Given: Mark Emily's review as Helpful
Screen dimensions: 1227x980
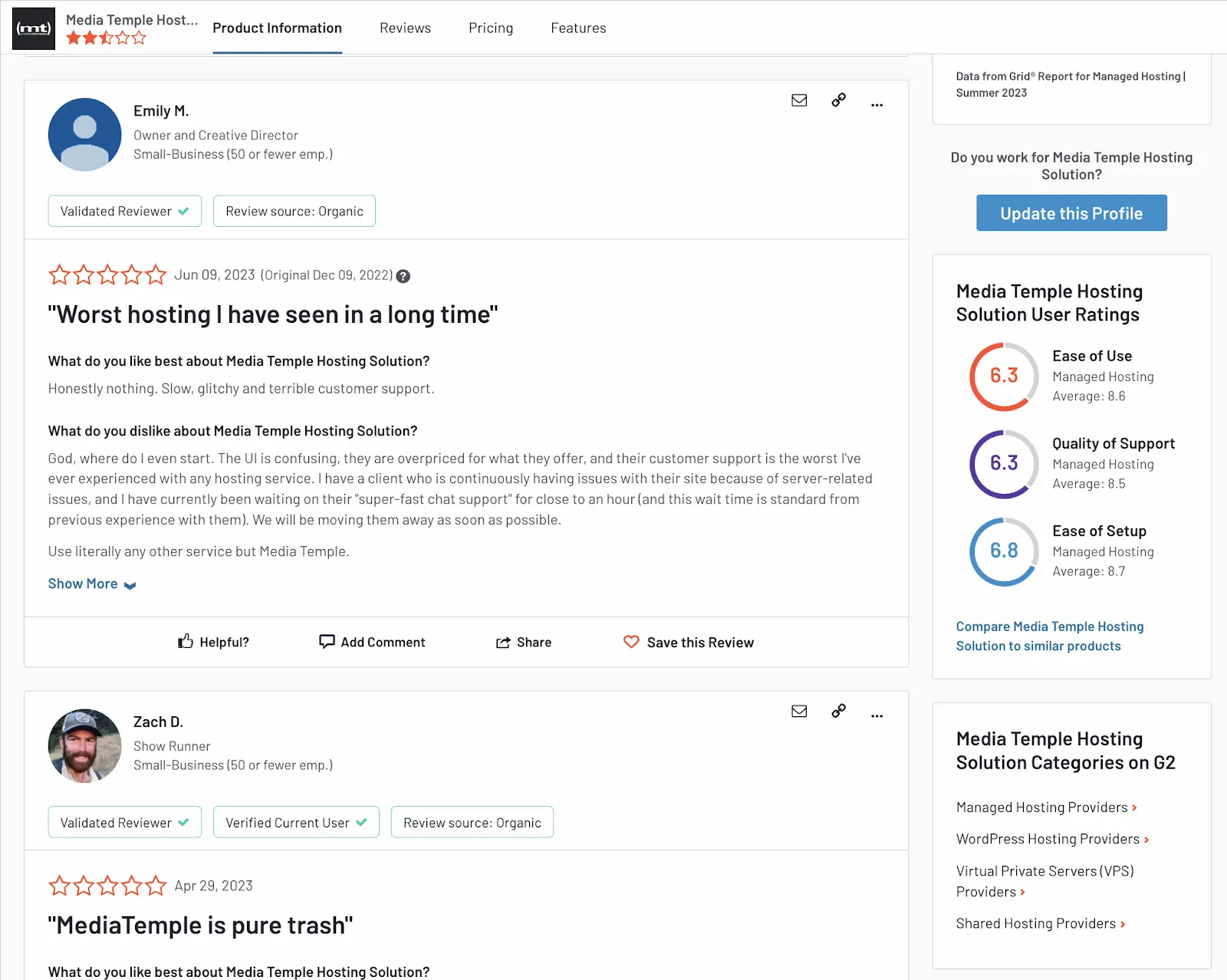Looking at the screenshot, I should (213, 642).
